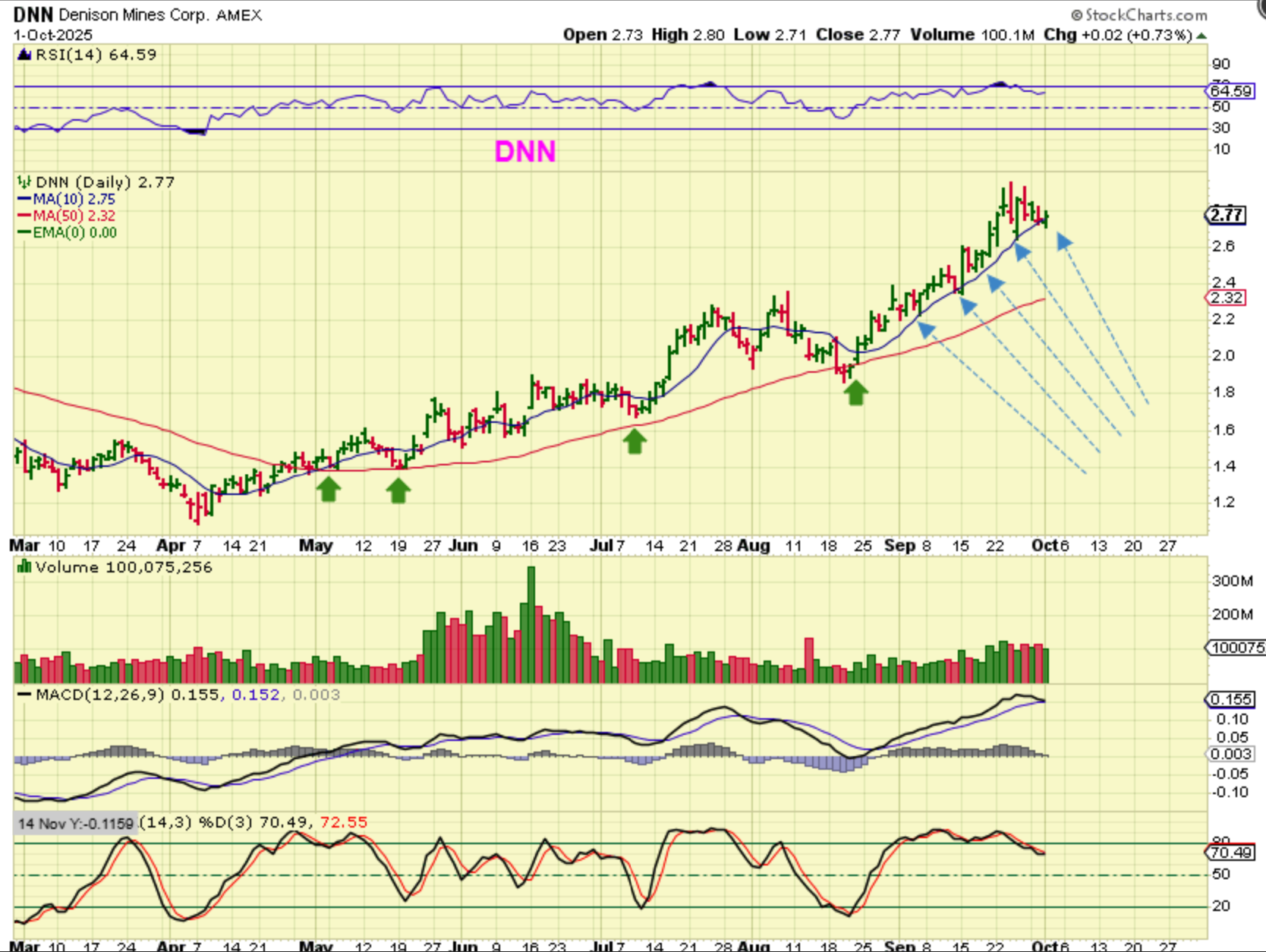Click the gray 0.003 MACD histogram legend value
Viewport: 1266px width, 952px height.
(x=316, y=695)
